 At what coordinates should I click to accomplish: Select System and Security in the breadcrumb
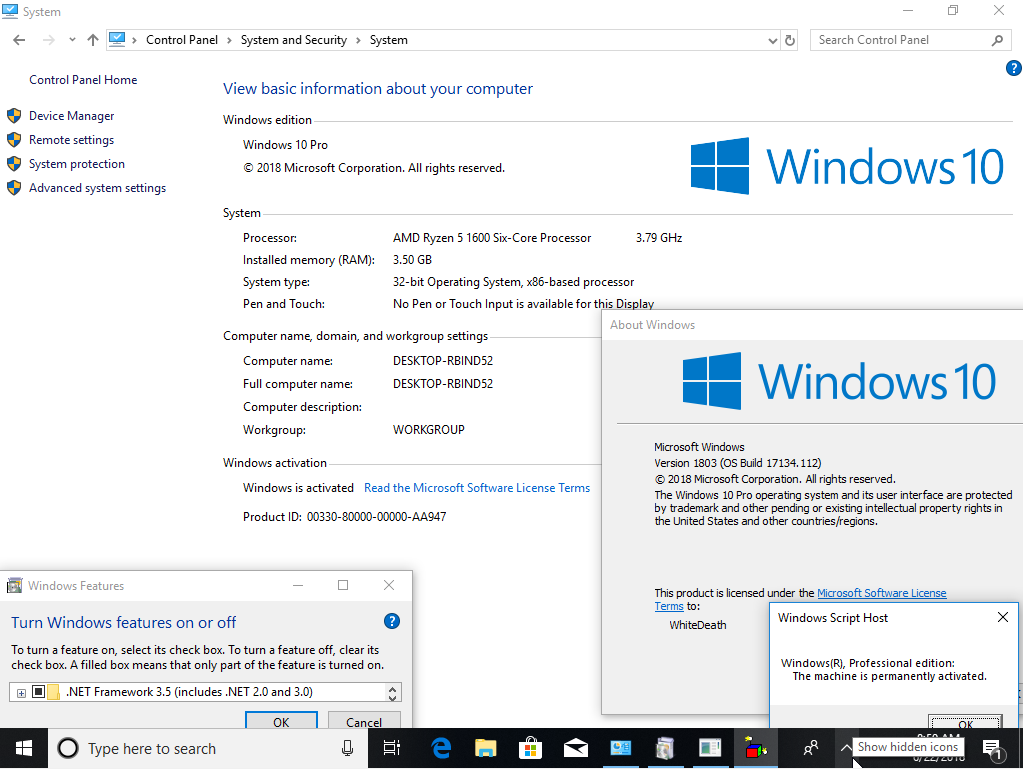point(294,40)
